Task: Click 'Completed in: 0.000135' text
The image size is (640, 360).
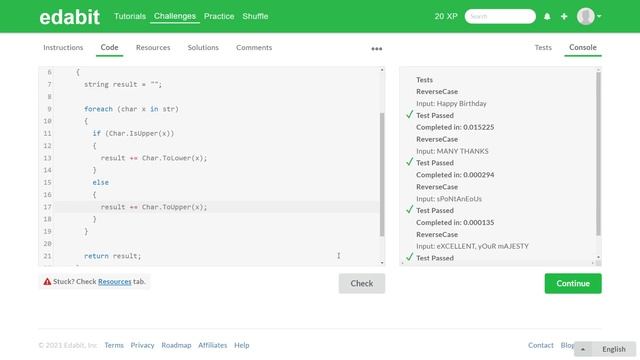Action: point(455,222)
